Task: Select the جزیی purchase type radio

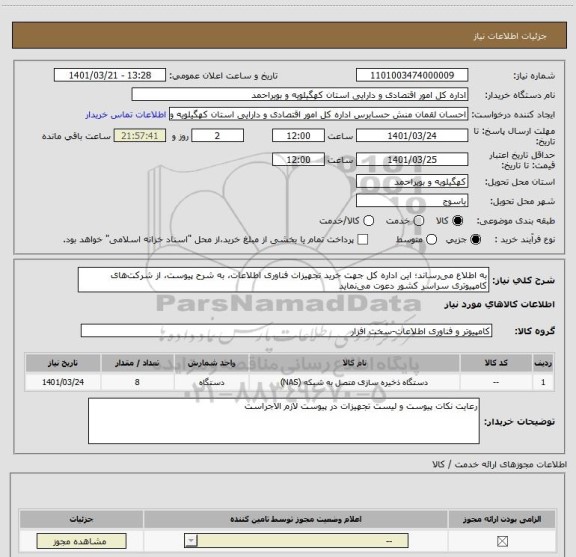Action: 476,240
